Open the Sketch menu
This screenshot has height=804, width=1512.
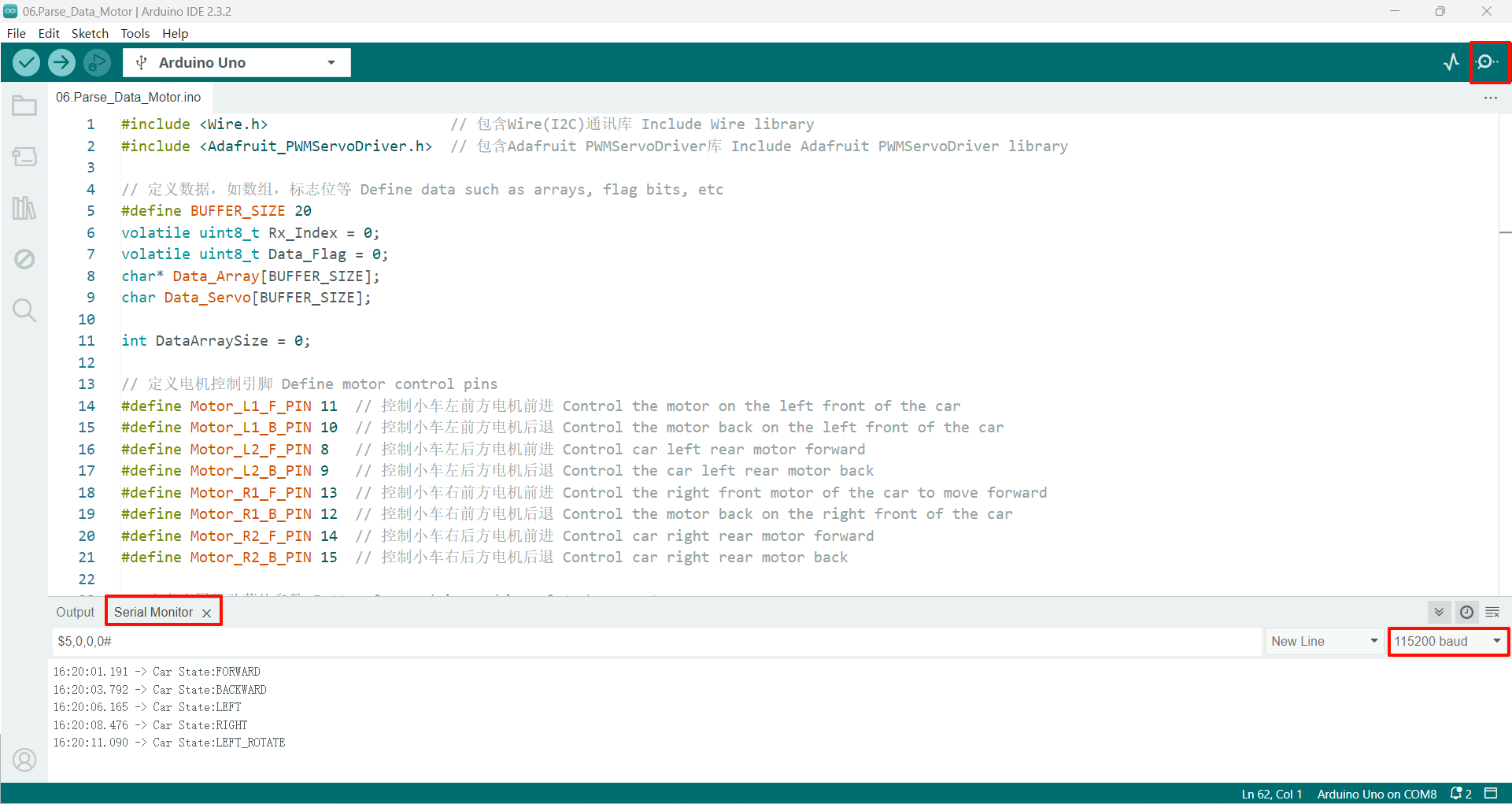coord(90,33)
